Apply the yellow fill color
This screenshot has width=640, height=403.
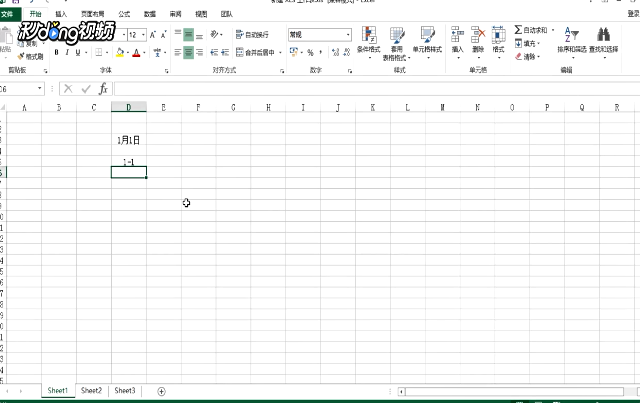pos(120,52)
